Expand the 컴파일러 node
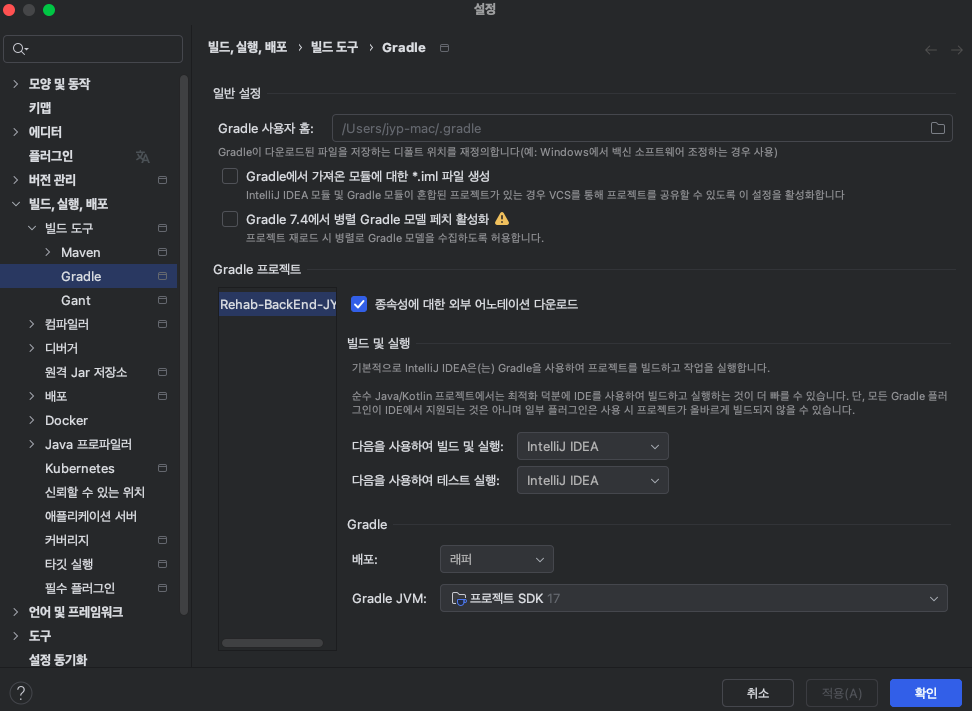Screen dimensions: 972x711 point(32,324)
